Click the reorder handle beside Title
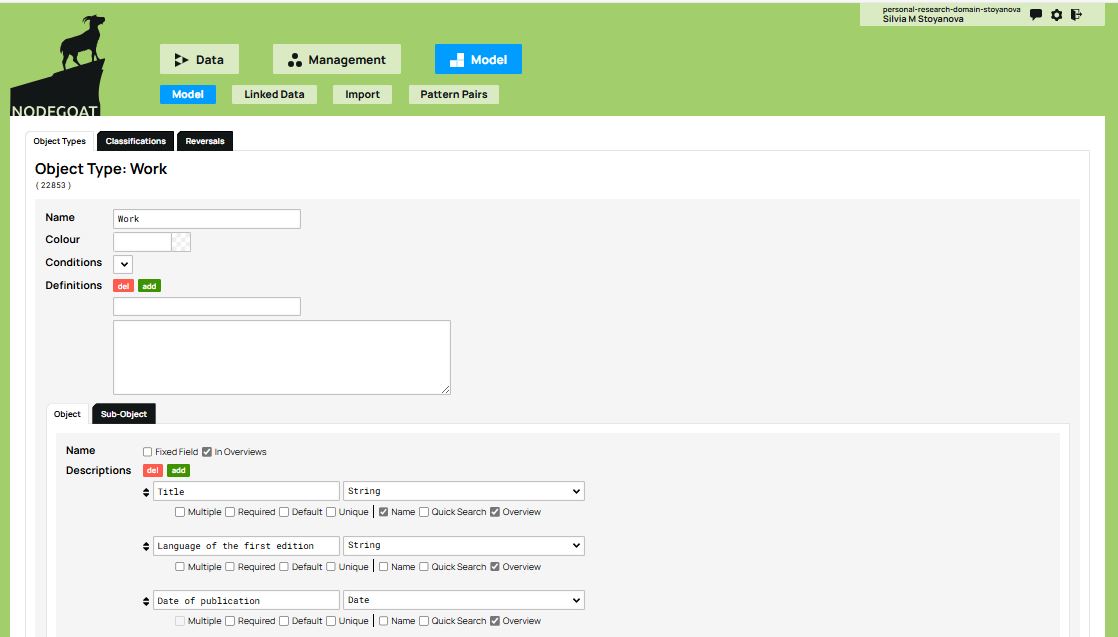The height and width of the screenshot is (637, 1118). point(147,492)
